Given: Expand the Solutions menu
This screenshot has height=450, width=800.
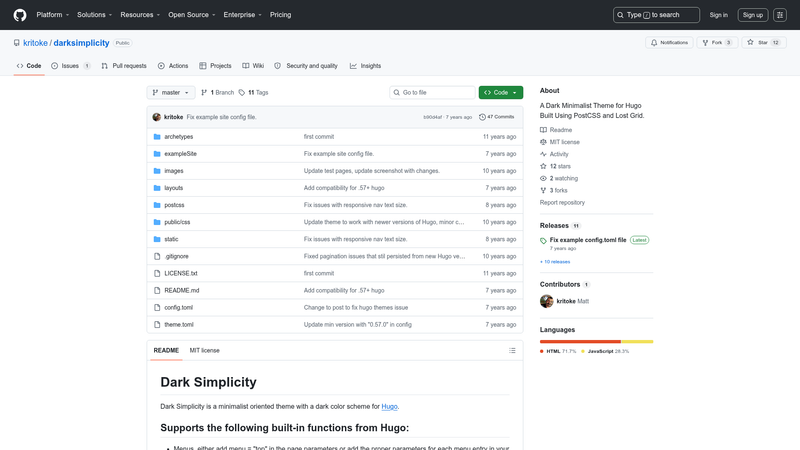Looking at the screenshot, I should [x=94, y=15].
